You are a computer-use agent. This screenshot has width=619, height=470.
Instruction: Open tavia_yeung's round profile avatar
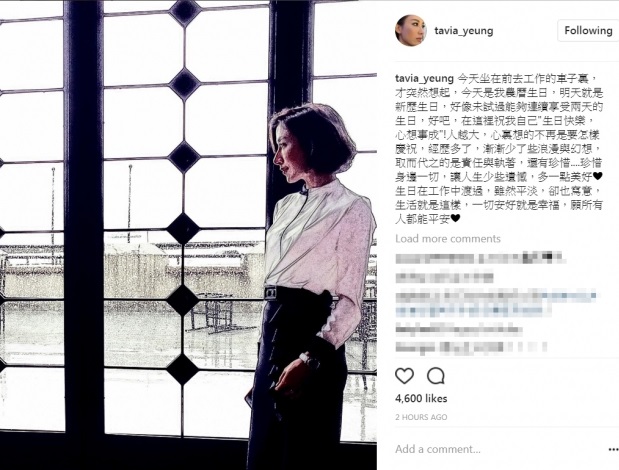coord(411,31)
